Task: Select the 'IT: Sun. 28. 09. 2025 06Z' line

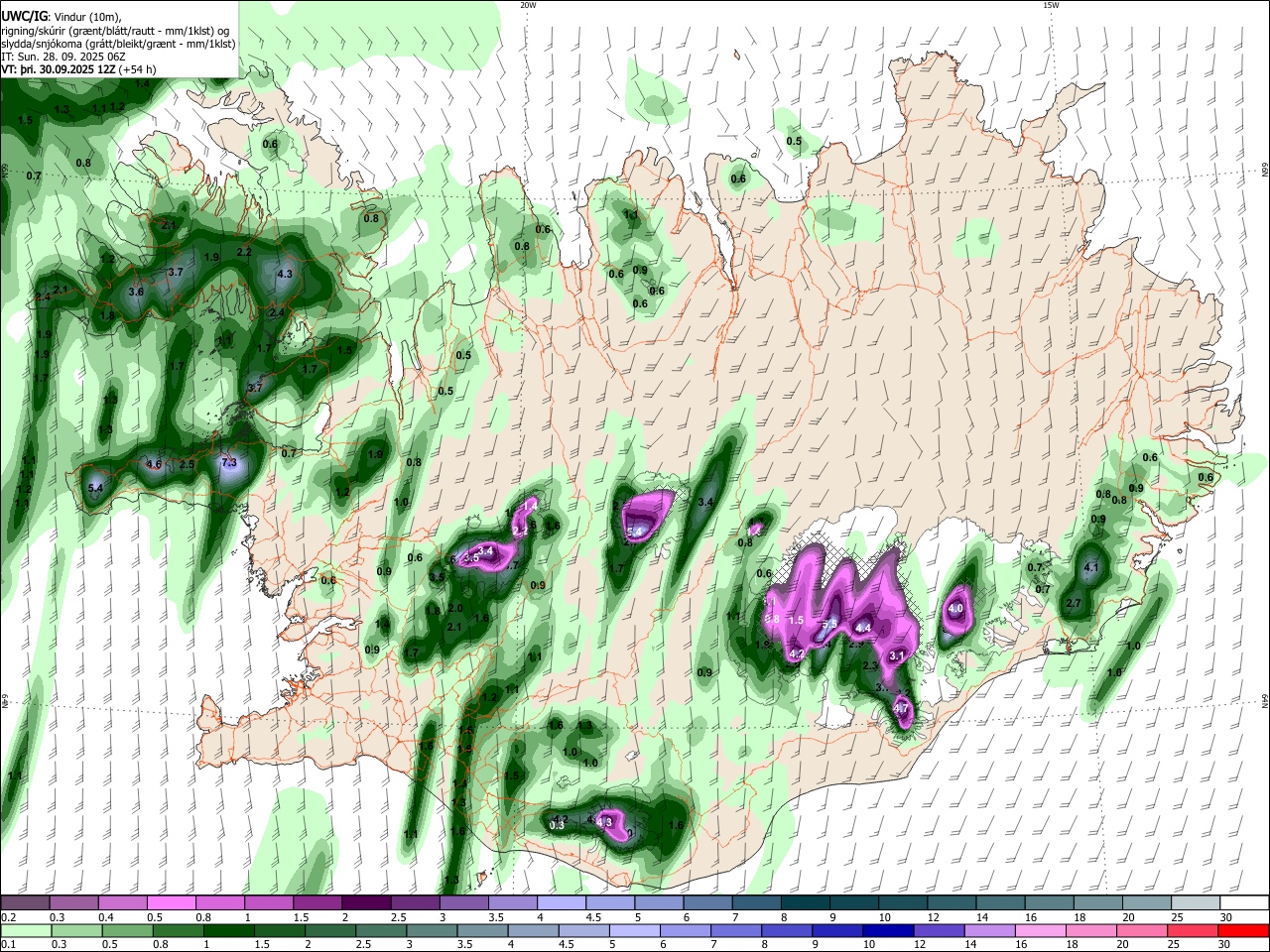Action: click(x=63, y=57)
